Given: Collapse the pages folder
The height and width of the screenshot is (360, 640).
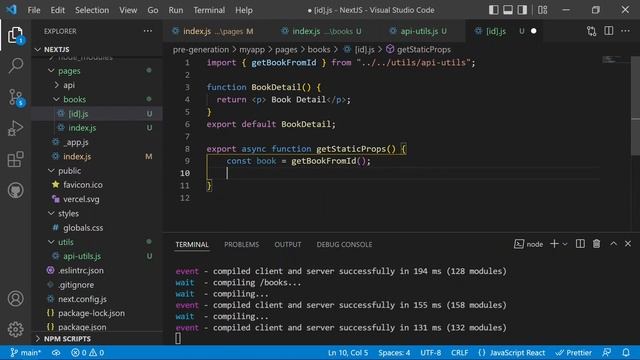Looking at the screenshot, I should click(97, 71).
